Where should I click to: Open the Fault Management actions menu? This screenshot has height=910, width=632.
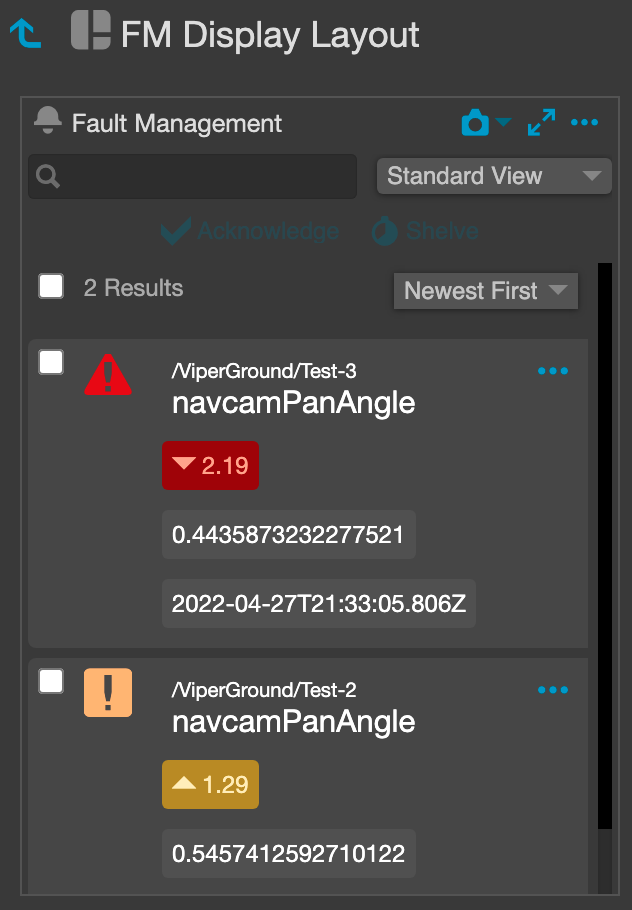coord(585,122)
